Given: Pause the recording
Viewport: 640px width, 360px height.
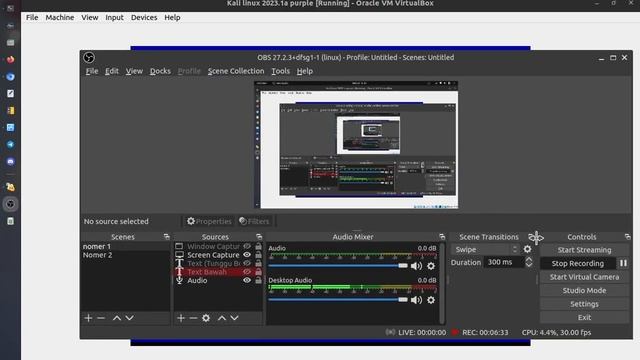Looking at the screenshot, I should (623, 263).
